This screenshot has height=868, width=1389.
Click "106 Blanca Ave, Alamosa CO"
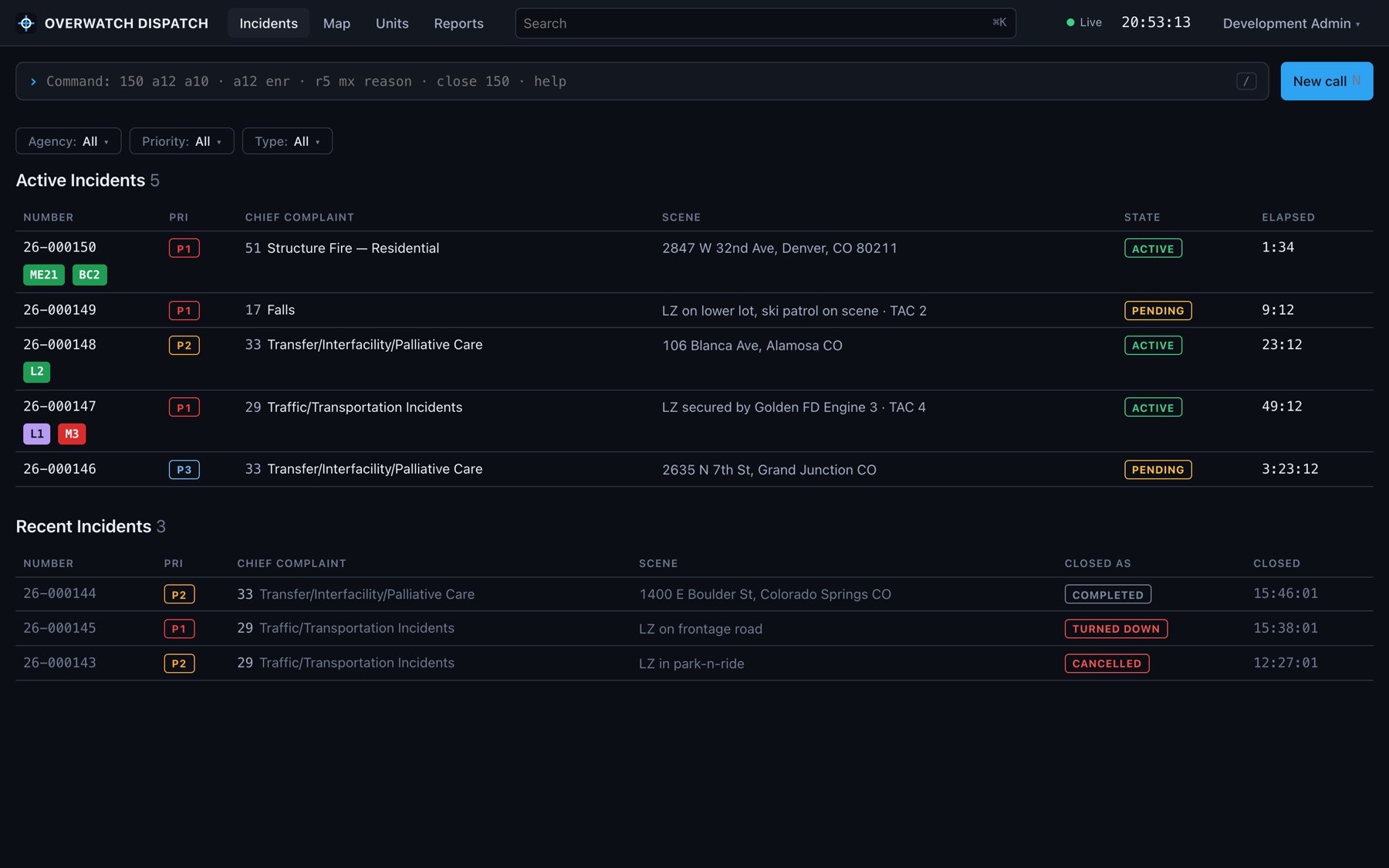(752, 346)
